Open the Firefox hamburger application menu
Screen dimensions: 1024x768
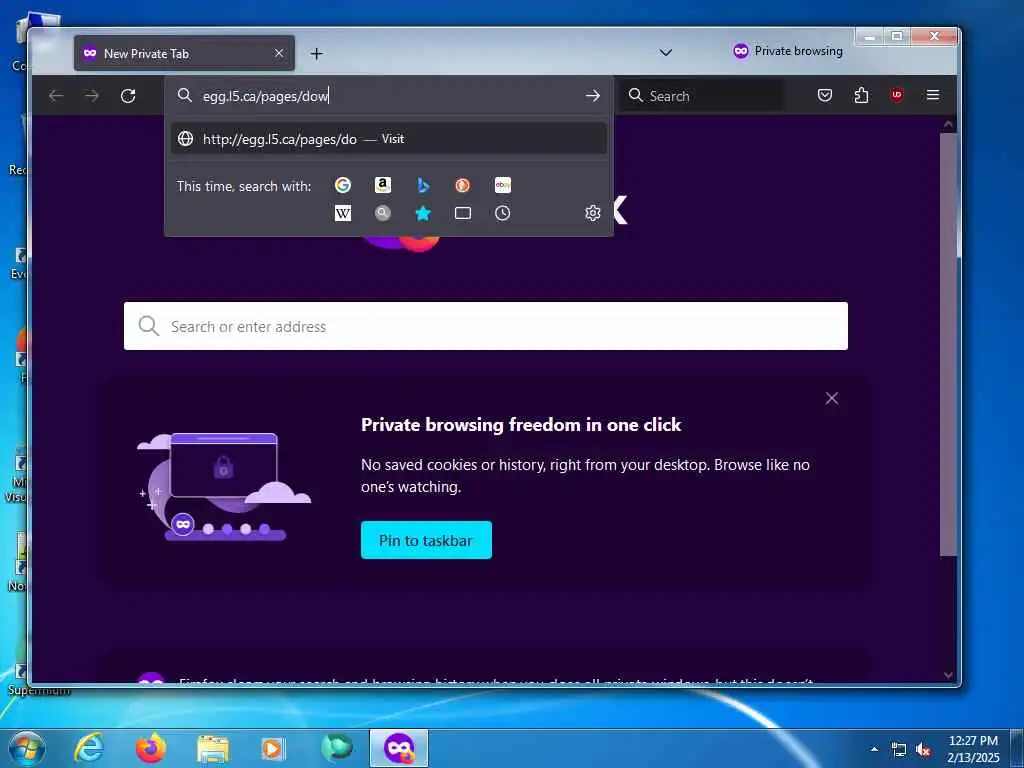(x=933, y=95)
